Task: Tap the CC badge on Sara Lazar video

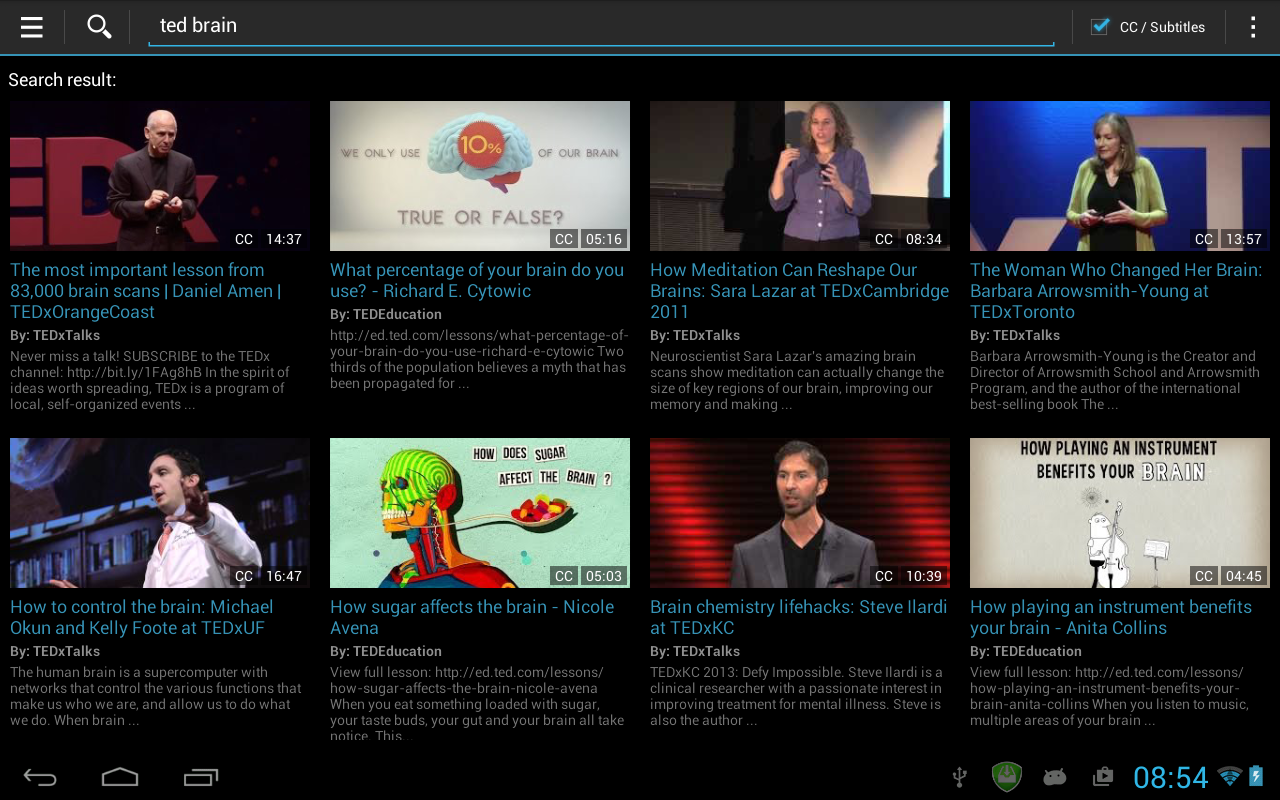Action: tap(884, 239)
